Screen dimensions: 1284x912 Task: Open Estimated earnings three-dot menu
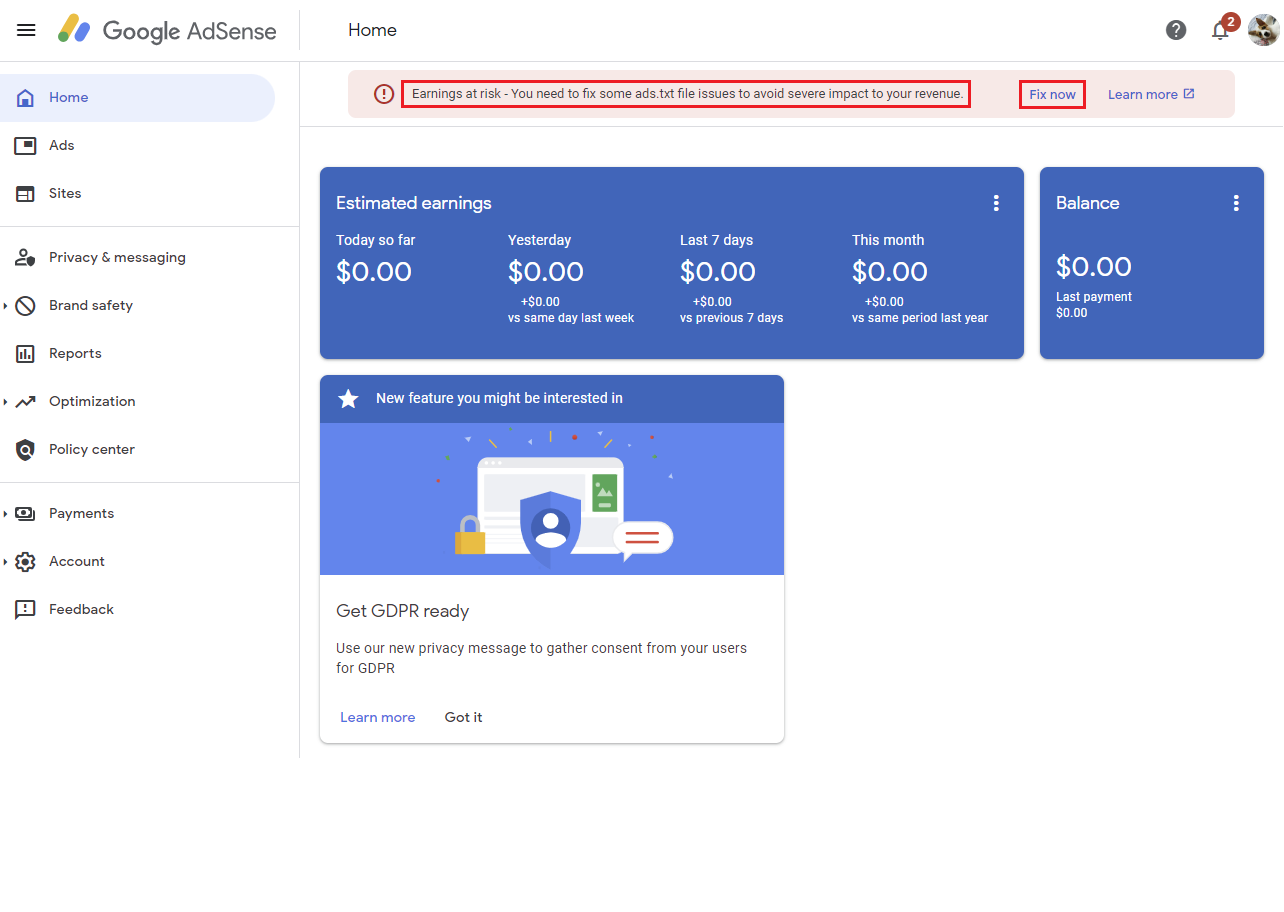[996, 202]
